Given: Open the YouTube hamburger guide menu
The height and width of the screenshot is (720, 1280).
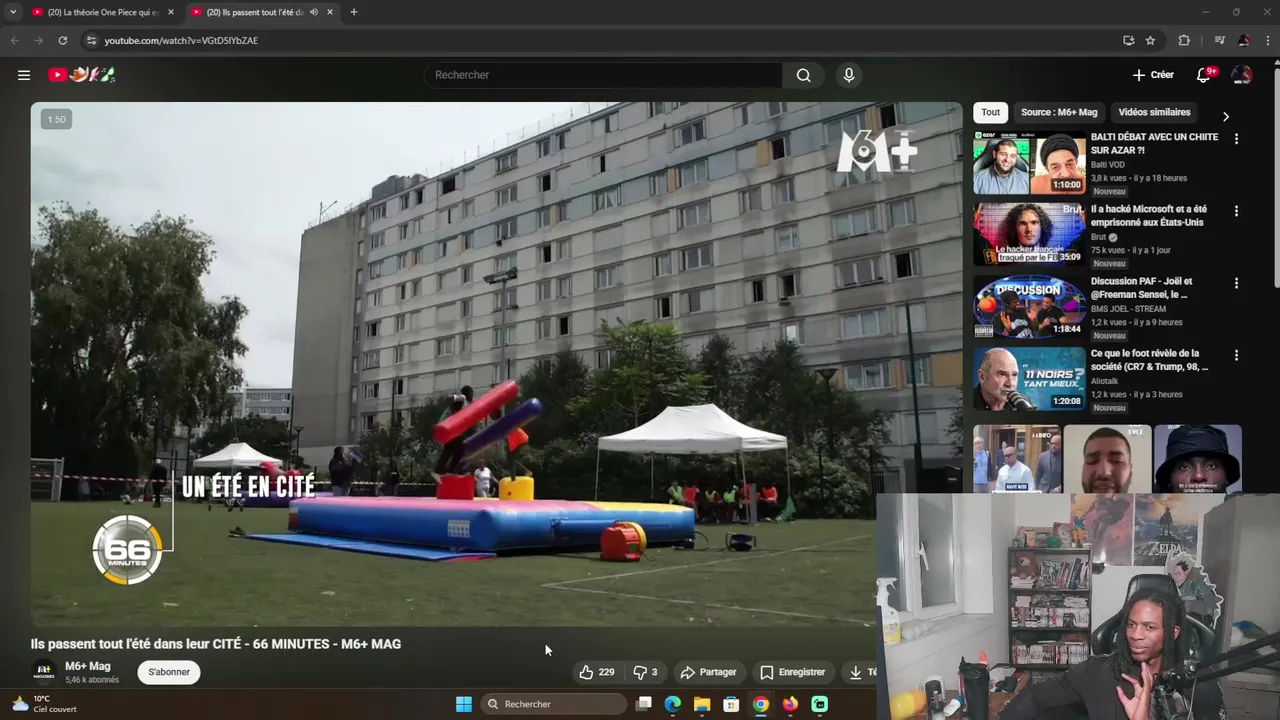Looking at the screenshot, I should (24, 75).
